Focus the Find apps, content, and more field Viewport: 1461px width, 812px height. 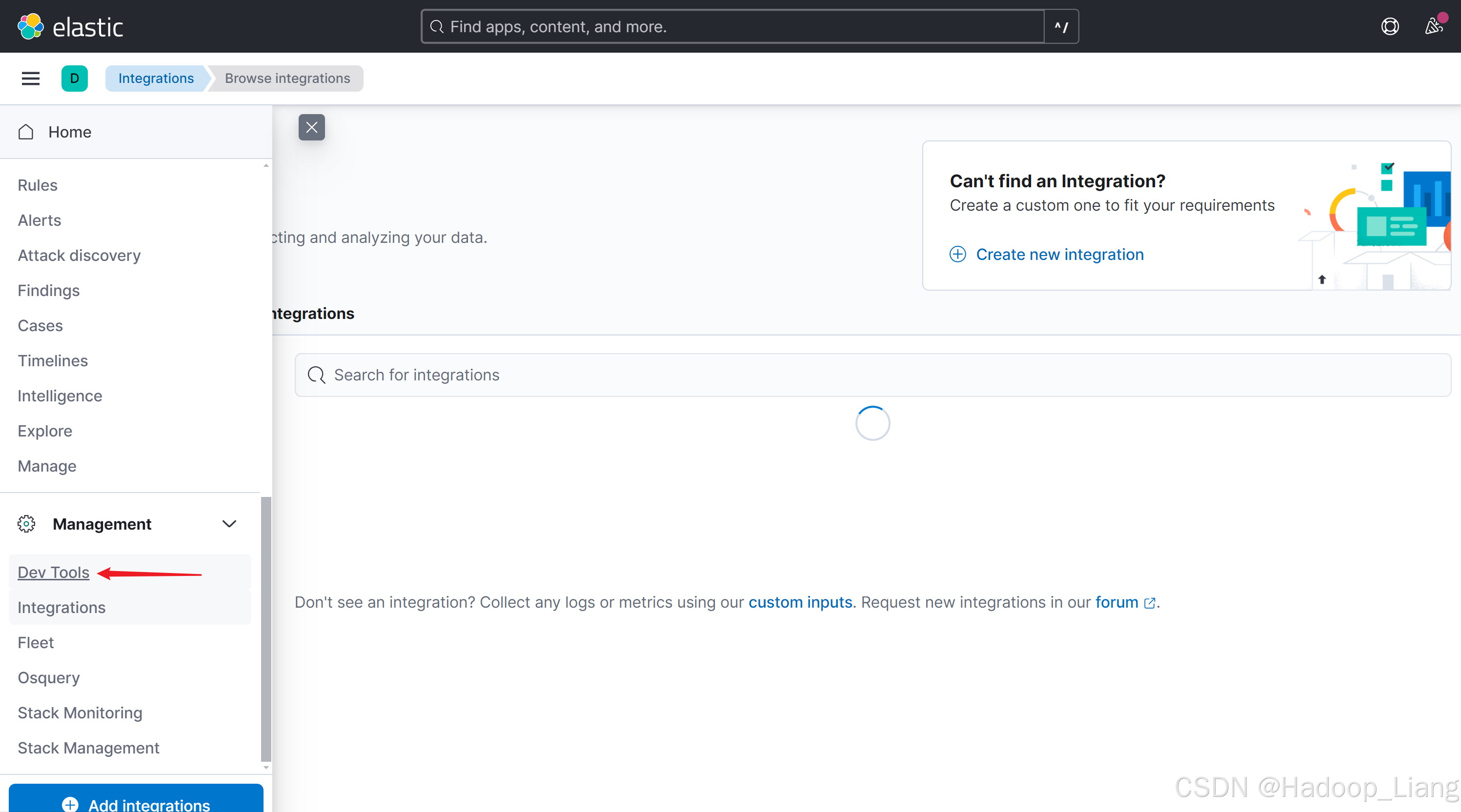pyautogui.click(x=732, y=27)
